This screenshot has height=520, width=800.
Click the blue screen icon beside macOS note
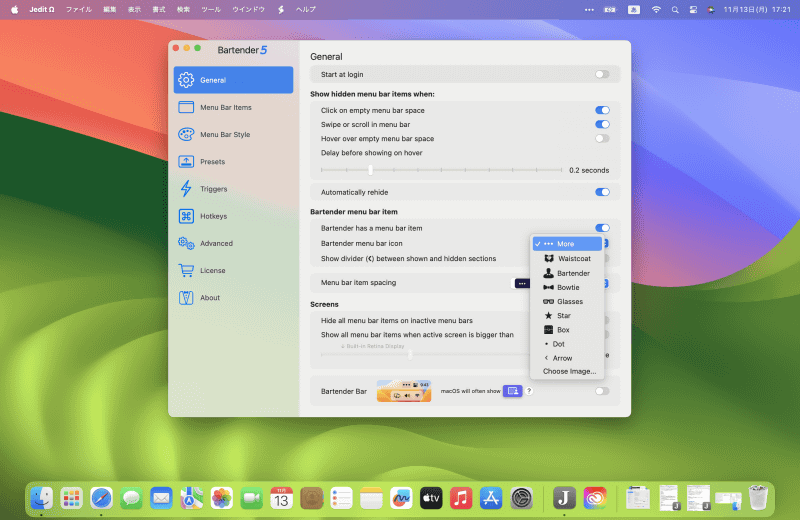(x=512, y=391)
